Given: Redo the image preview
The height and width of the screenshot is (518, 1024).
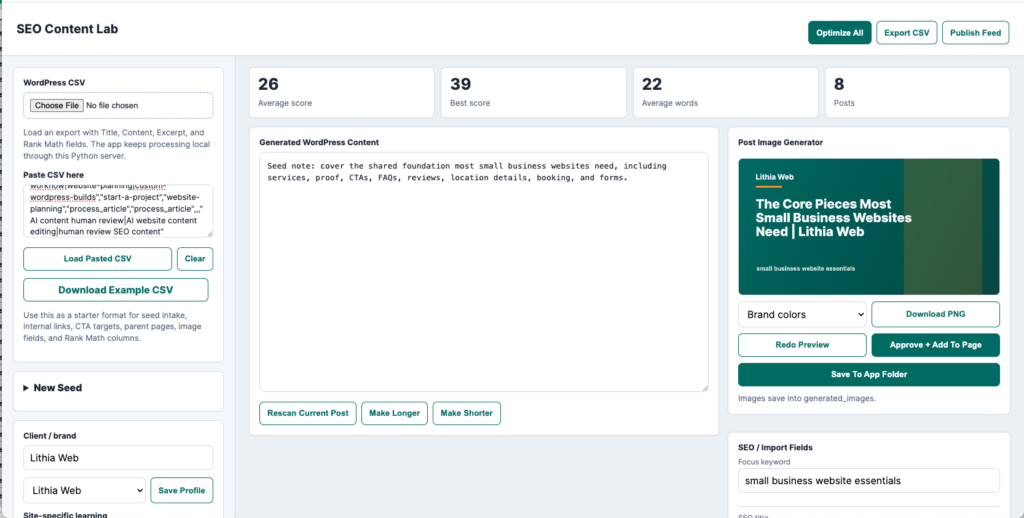Looking at the screenshot, I should click(x=802, y=345).
